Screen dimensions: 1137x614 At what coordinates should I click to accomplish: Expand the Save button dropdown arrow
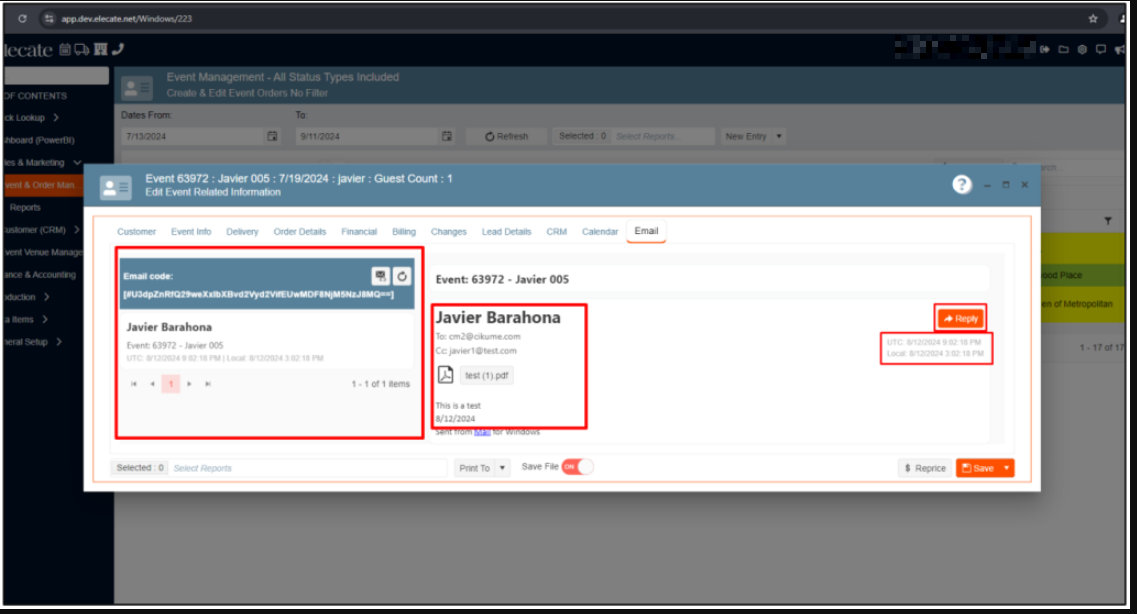1006,468
